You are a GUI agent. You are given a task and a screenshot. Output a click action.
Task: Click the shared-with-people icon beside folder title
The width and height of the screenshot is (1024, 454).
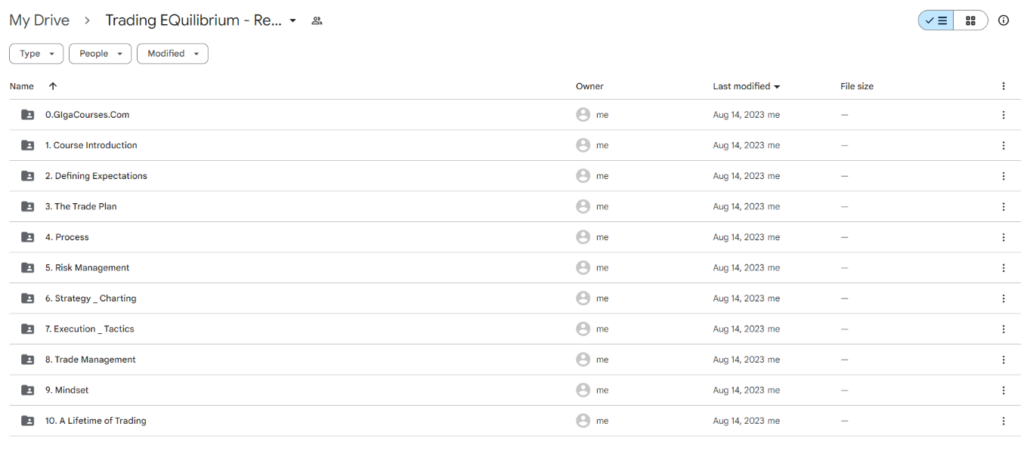(317, 21)
